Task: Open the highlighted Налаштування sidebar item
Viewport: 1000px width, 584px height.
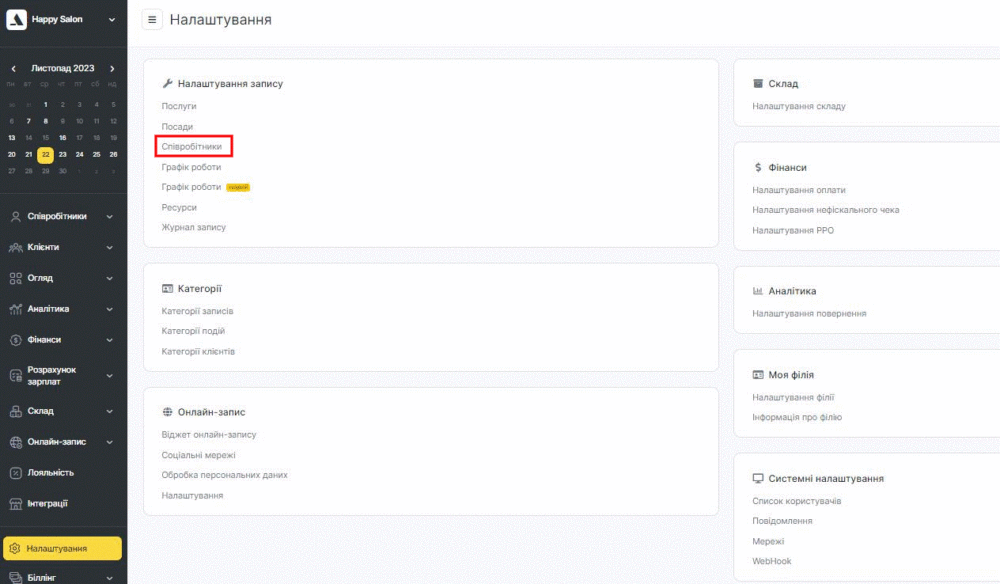Action: tap(62, 548)
